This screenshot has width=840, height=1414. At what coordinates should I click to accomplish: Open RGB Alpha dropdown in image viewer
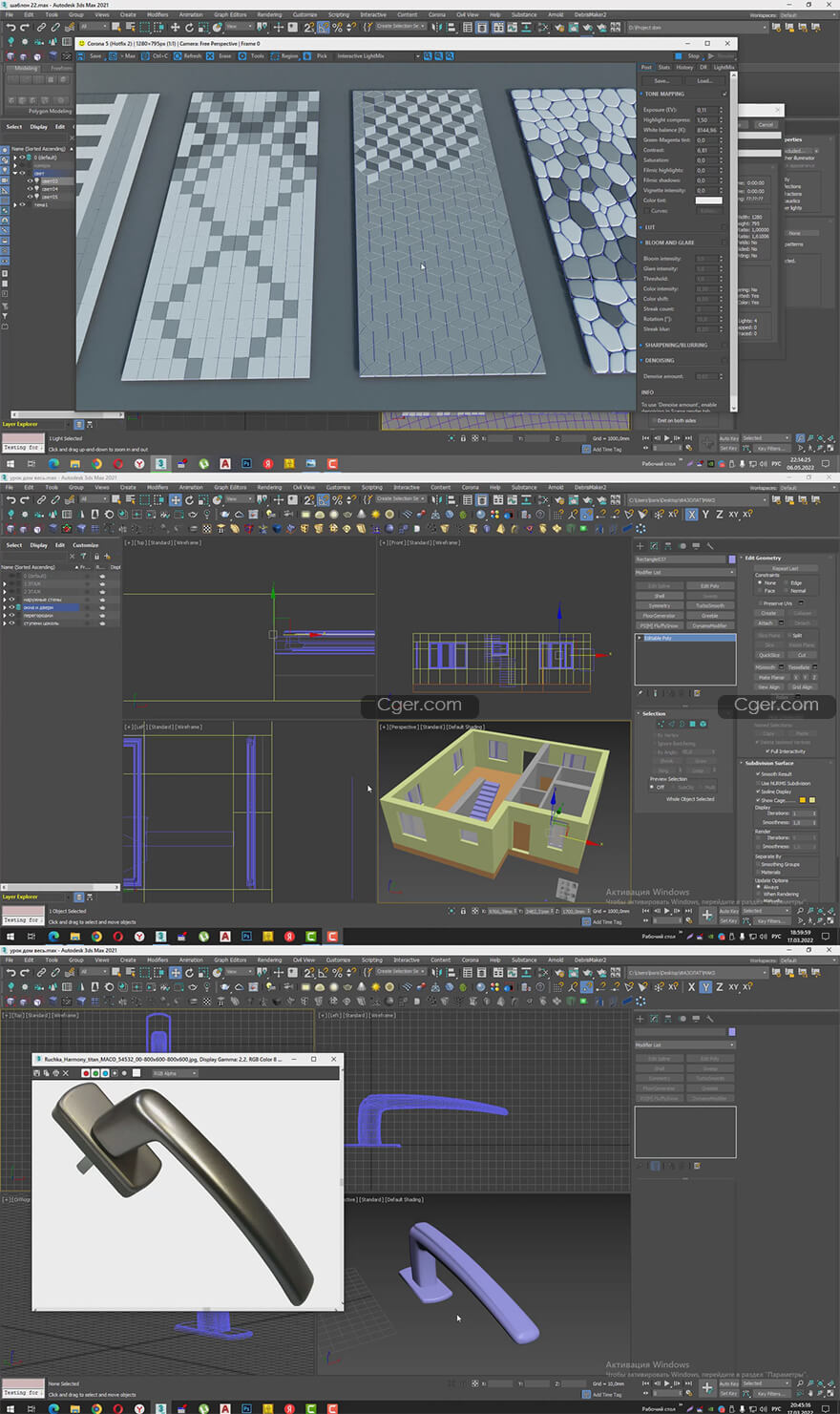[176, 1073]
